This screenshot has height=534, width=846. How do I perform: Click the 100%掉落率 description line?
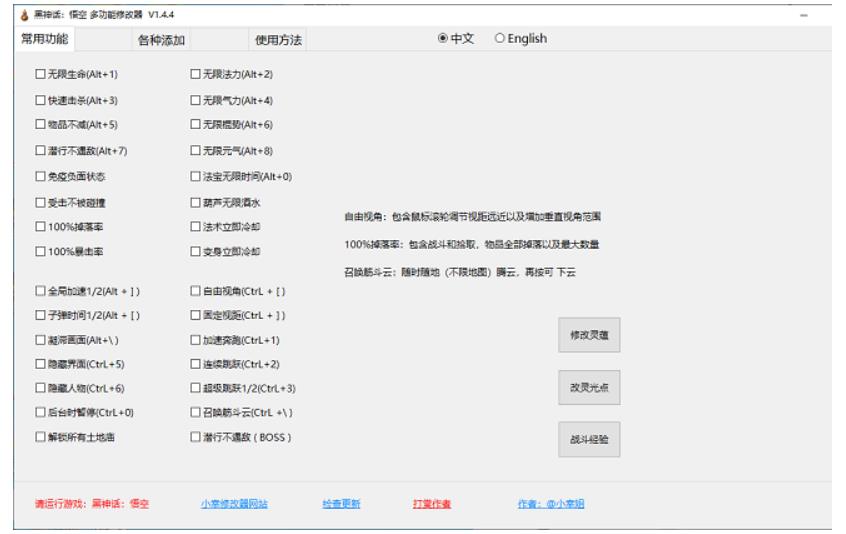pyautogui.click(x=472, y=244)
